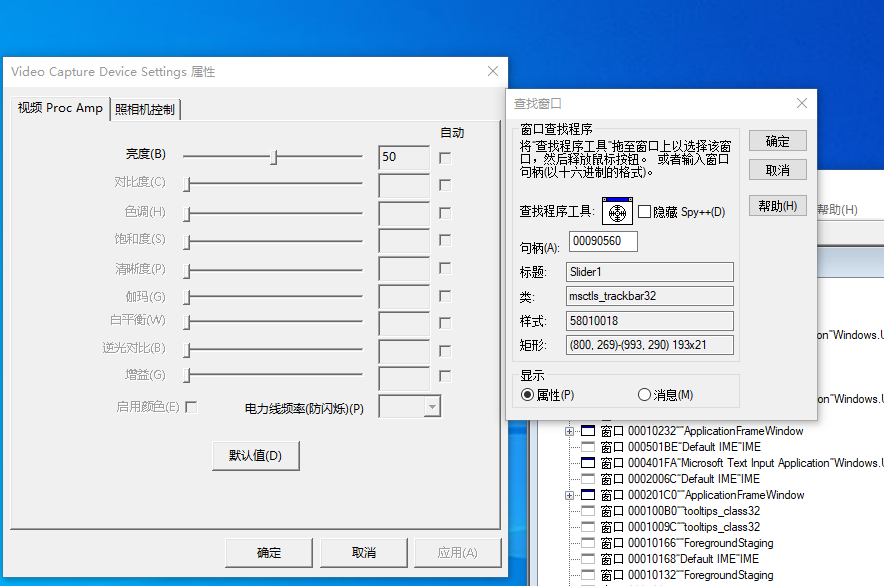
Task: Select tree row 00010132 ForegroundStaging
Action: (687, 575)
